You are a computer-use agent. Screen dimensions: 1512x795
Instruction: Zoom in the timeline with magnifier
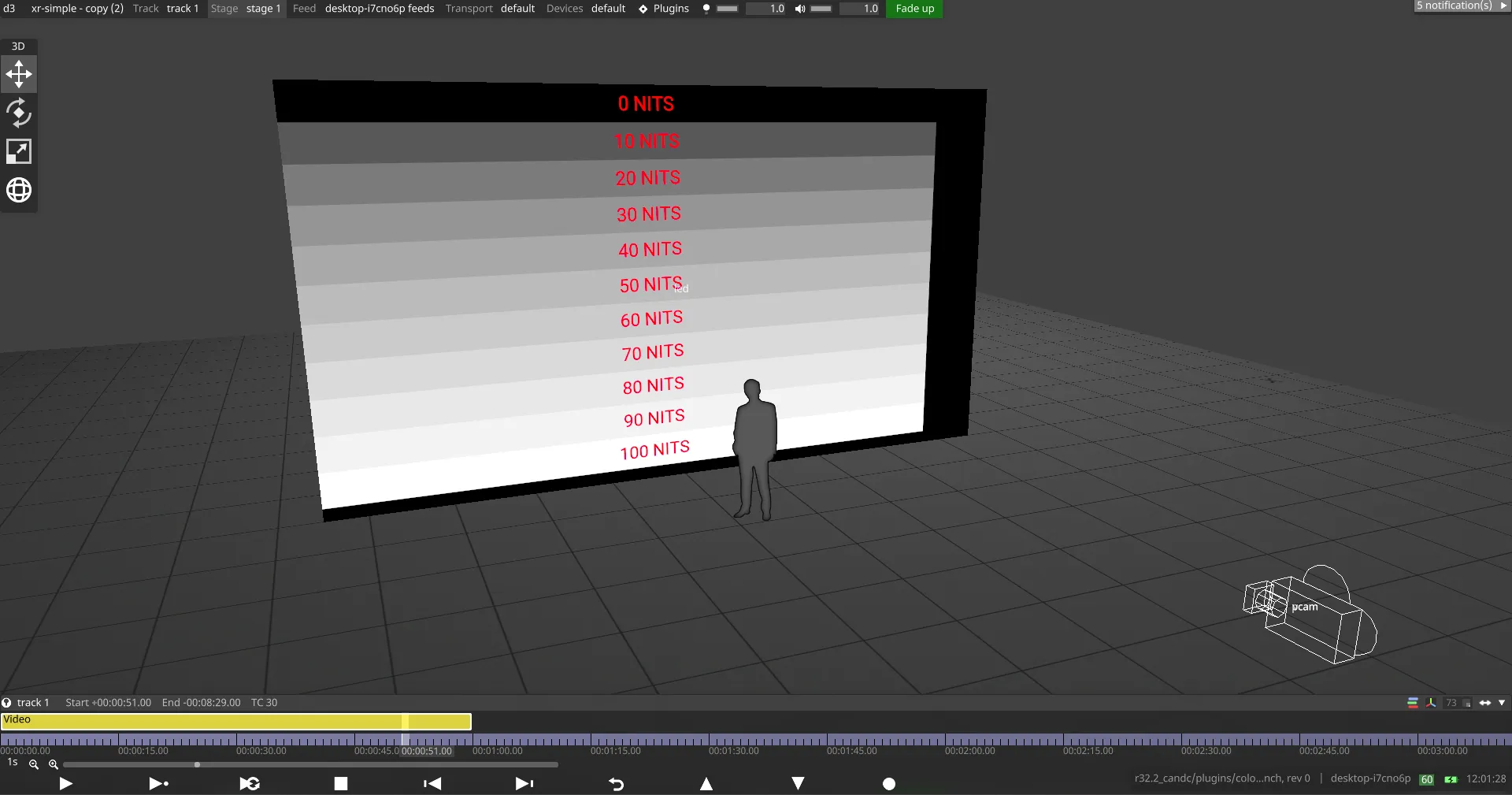[x=54, y=764]
